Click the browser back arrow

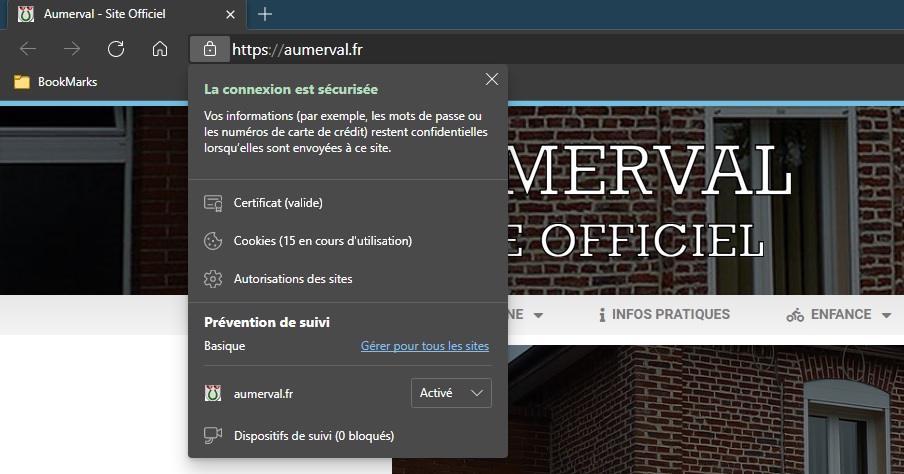(x=28, y=49)
